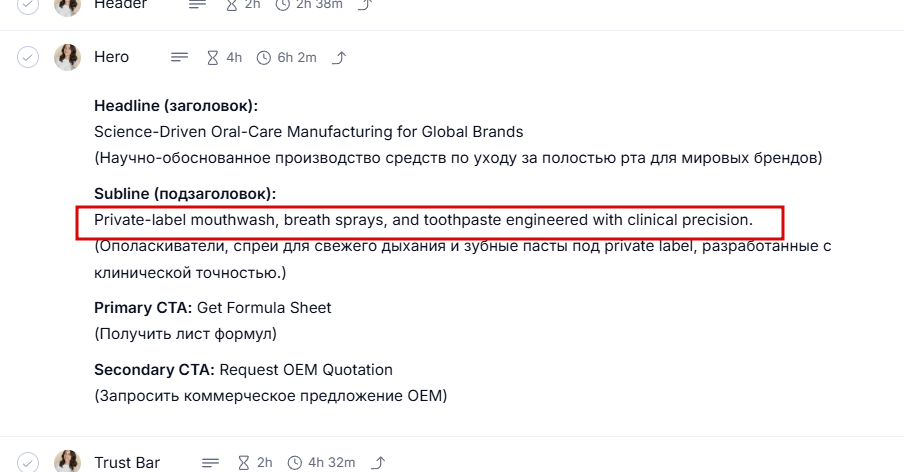Image resolution: width=904 pixels, height=472 pixels.
Task: Click the Header task description lines icon
Action: (x=198, y=5)
